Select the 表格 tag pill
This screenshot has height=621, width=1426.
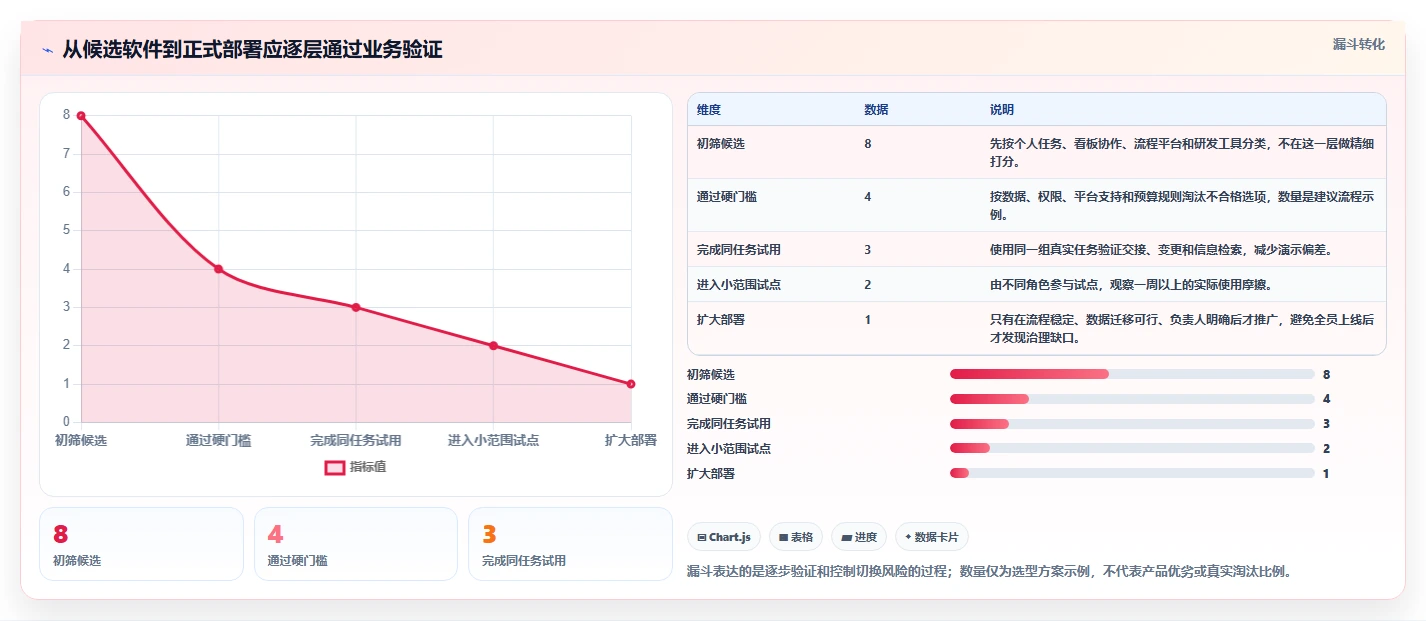coord(796,537)
